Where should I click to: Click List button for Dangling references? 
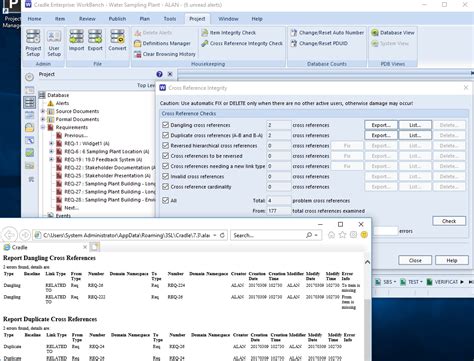tap(415, 125)
